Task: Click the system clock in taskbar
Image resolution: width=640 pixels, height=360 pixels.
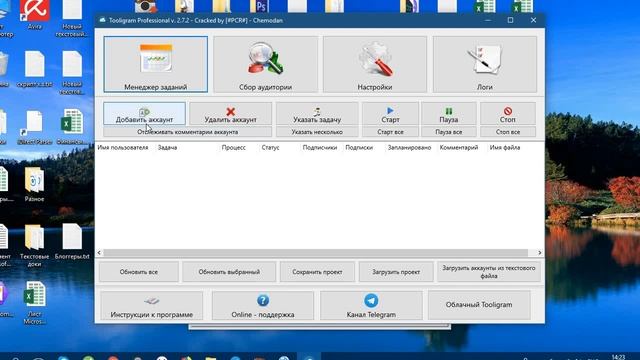Action: (x=619, y=357)
